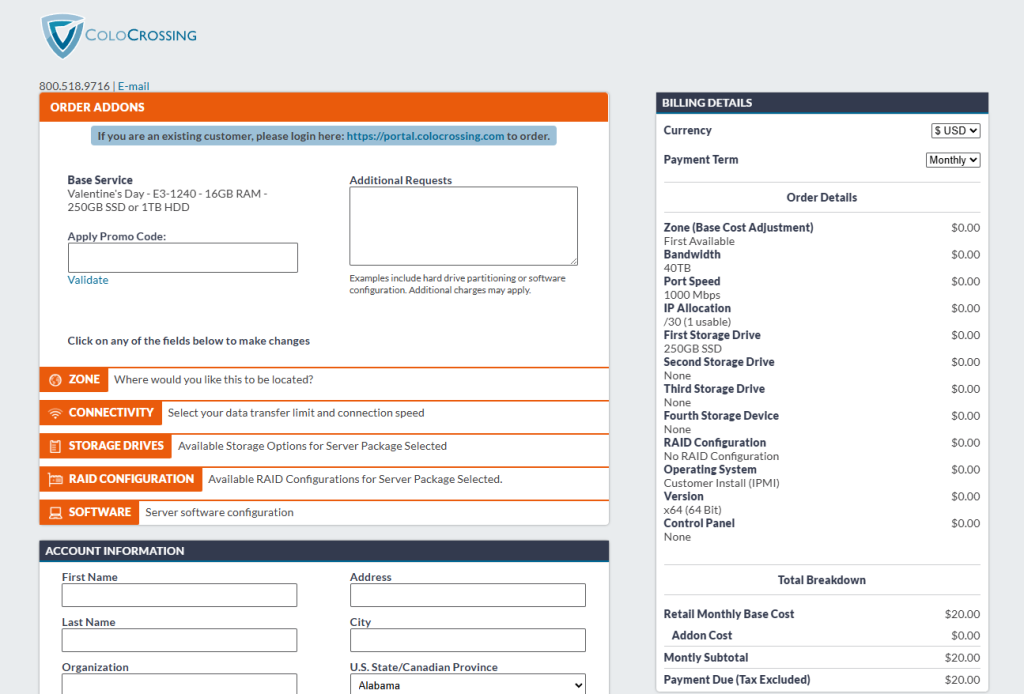Expand the STORAGE DRIVES section

click(116, 446)
